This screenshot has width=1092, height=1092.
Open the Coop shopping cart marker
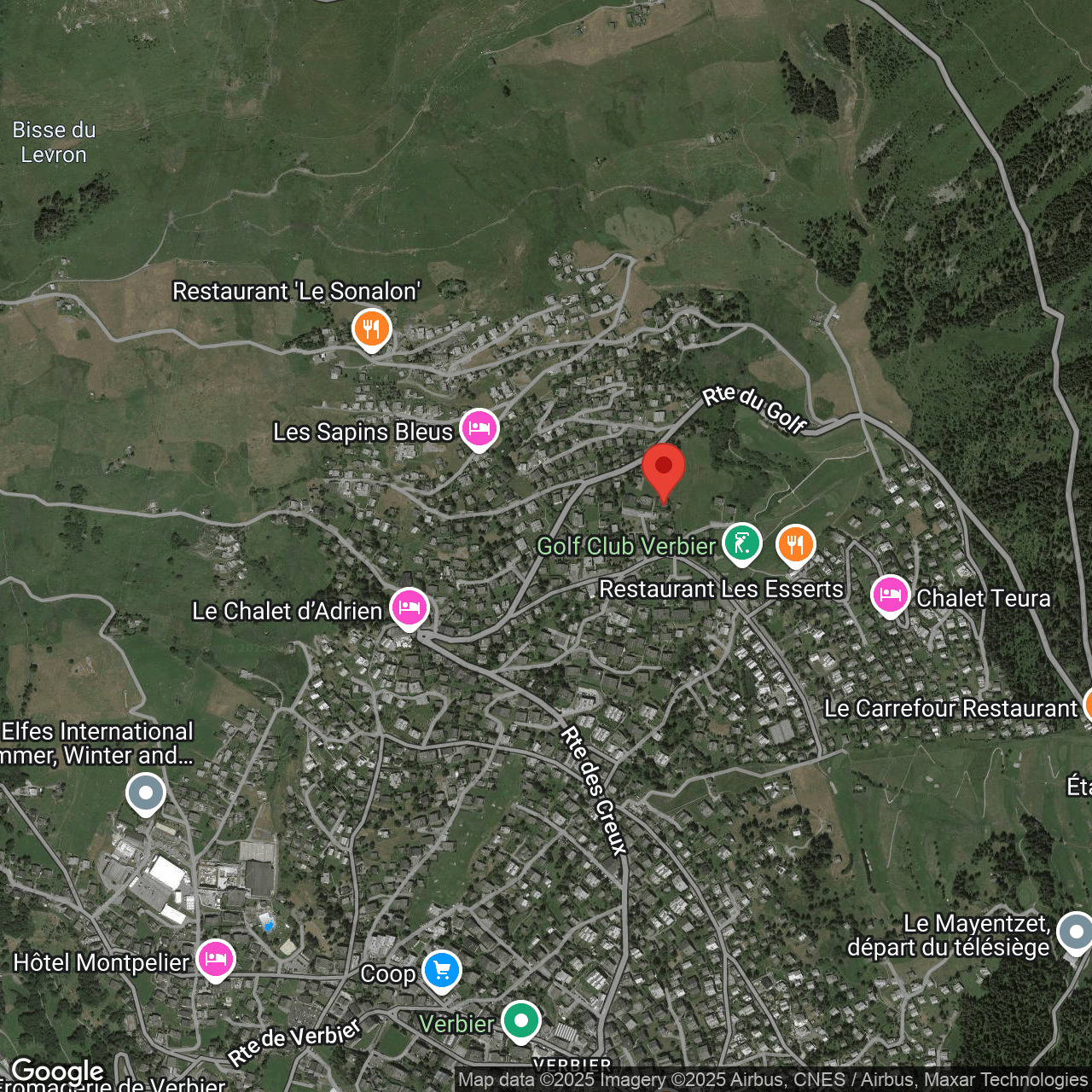(442, 971)
